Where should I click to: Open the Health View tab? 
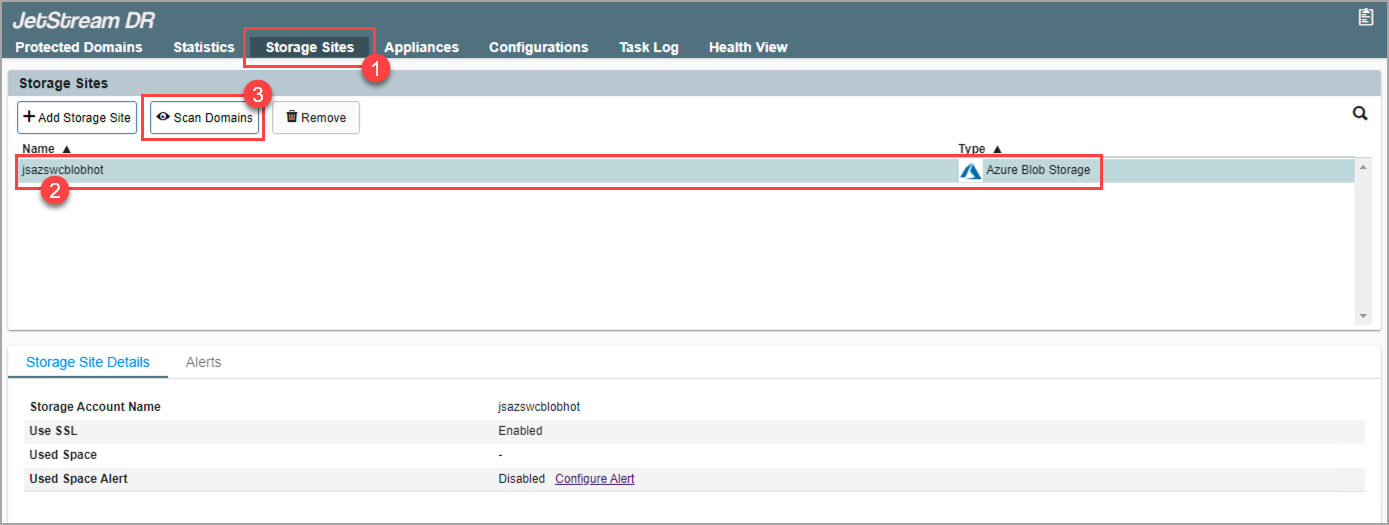tap(748, 47)
